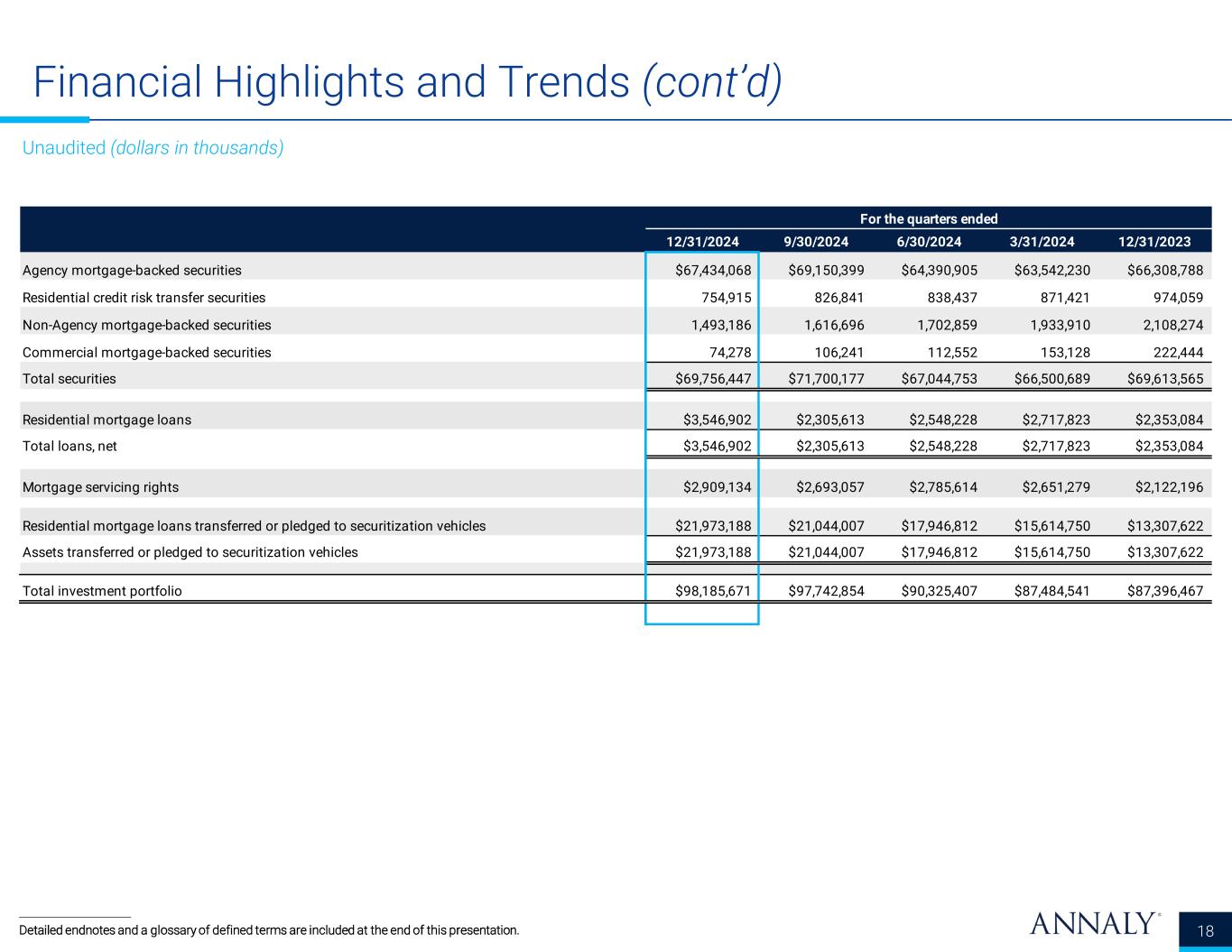The width and height of the screenshot is (1232, 952).
Task: Select the Commercial mortgage-backed securities row label
Action: (146, 352)
